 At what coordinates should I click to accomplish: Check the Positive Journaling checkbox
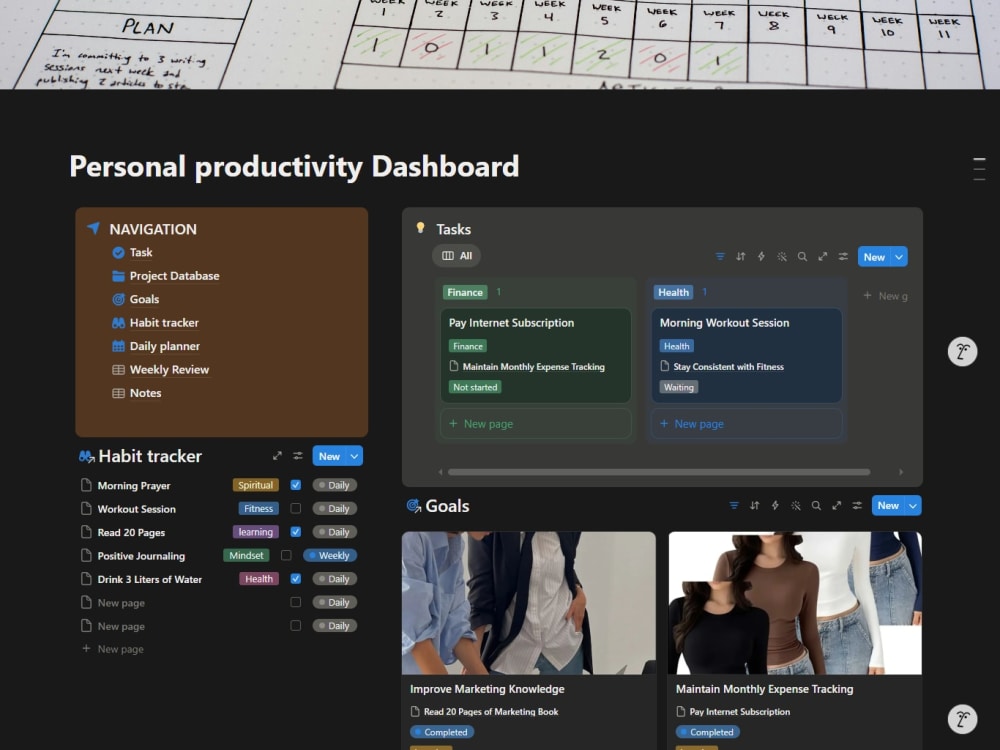286,555
